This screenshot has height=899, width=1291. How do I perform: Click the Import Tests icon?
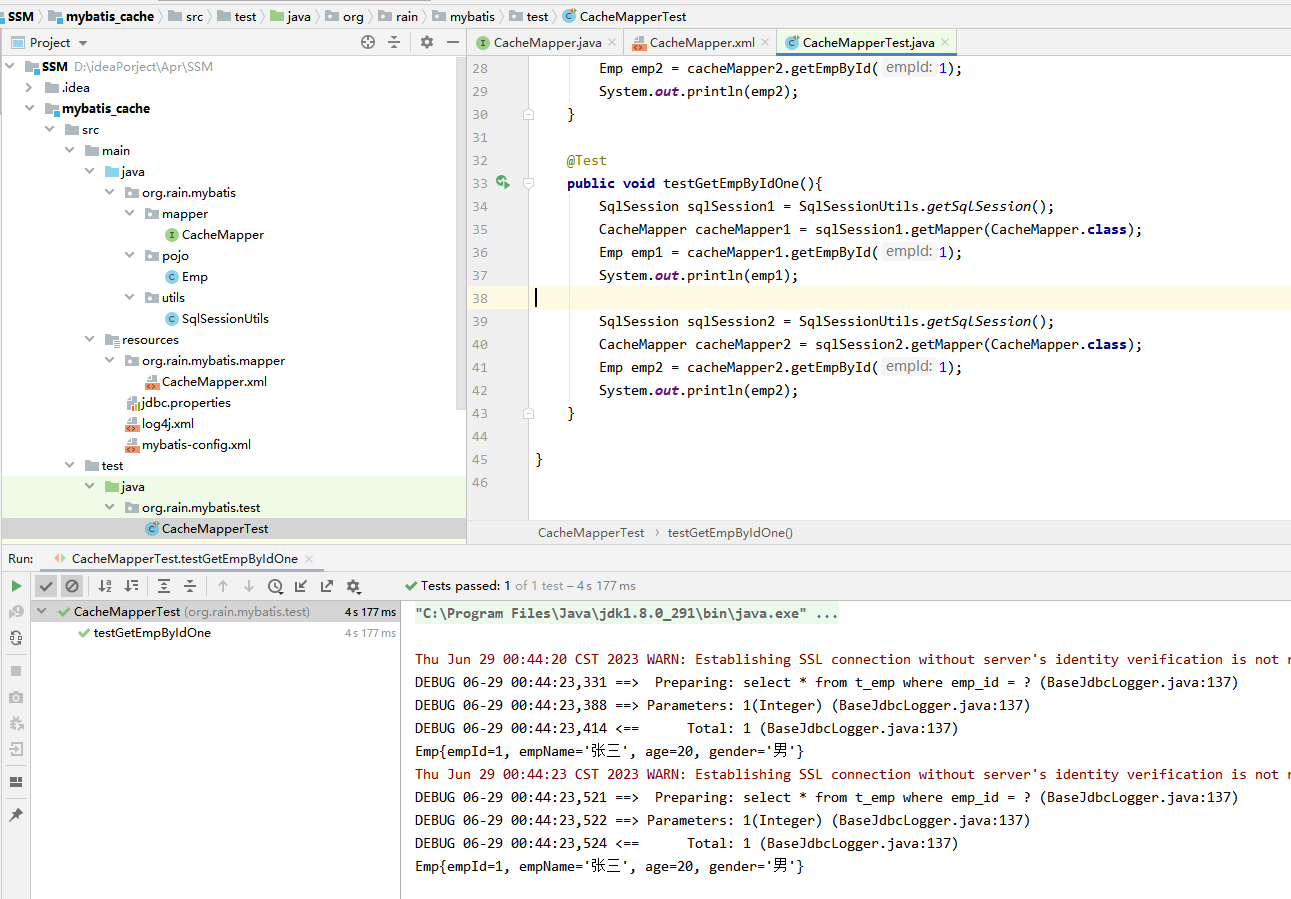pyautogui.click(x=301, y=586)
